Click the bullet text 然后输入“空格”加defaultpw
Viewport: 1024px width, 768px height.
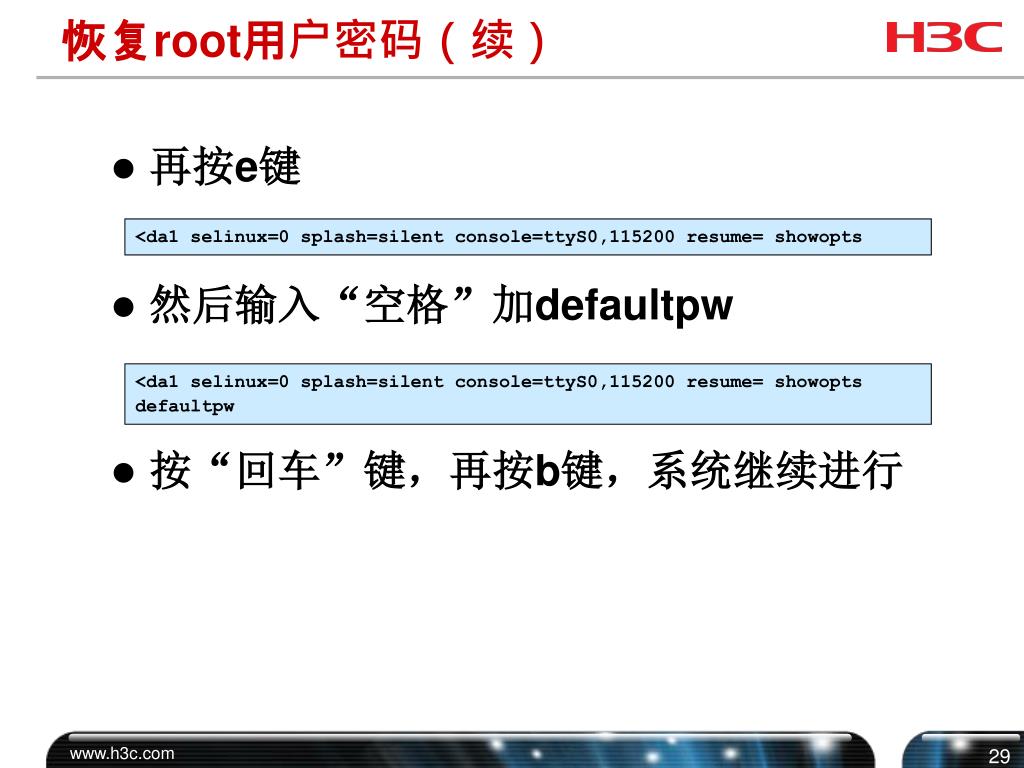pyautogui.click(x=441, y=305)
